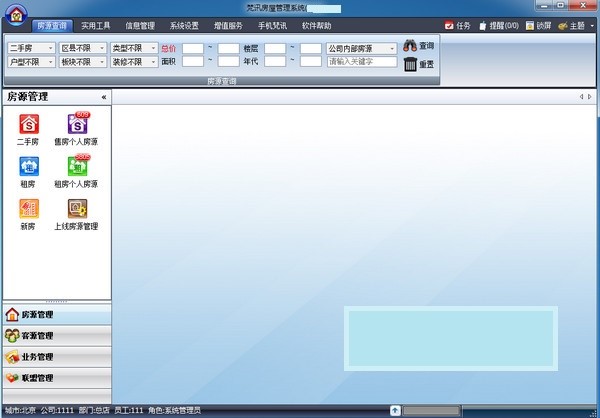
Task: Click the trash can 重置 reset icon
Action: click(410, 64)
